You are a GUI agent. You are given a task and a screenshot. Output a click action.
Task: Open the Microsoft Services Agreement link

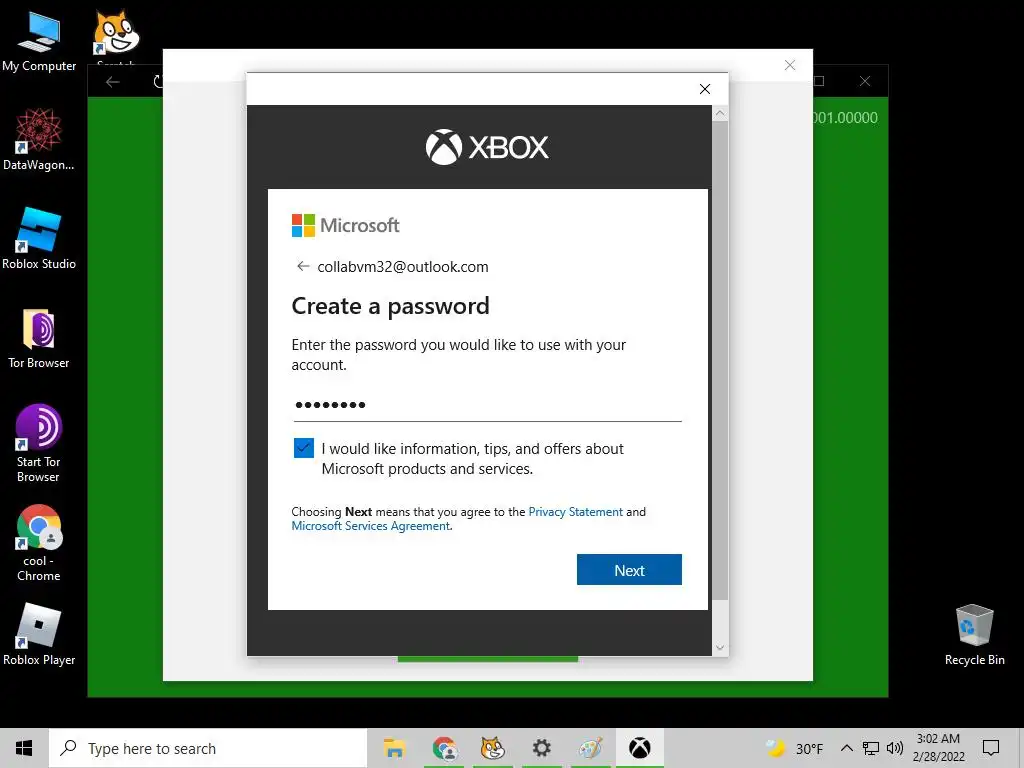[370, 526]
